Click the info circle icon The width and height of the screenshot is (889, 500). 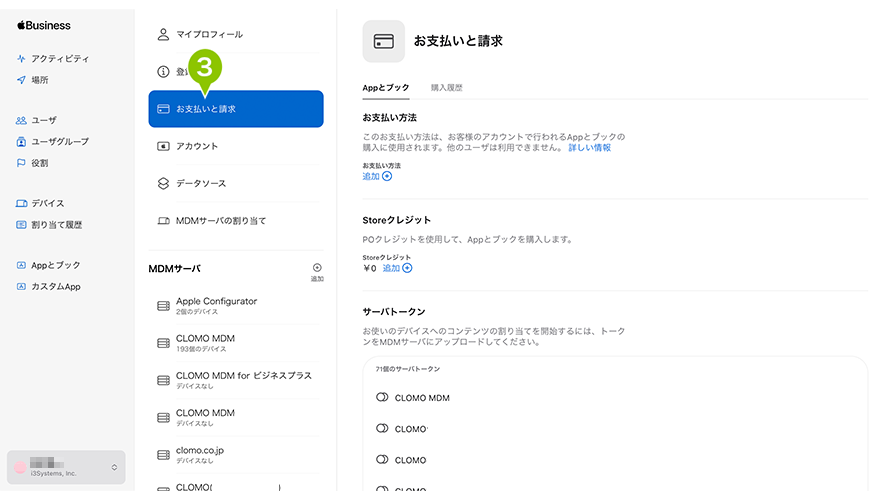pos(163,71)
